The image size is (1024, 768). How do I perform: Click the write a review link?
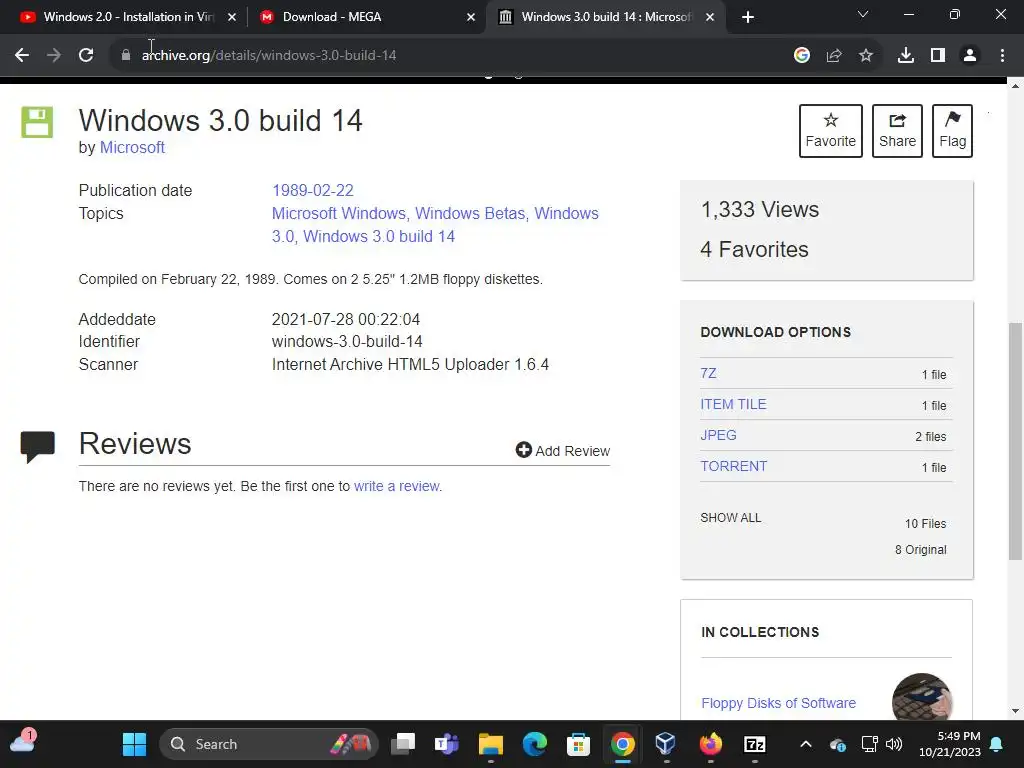pyautogui.click(x=396, y=486)
